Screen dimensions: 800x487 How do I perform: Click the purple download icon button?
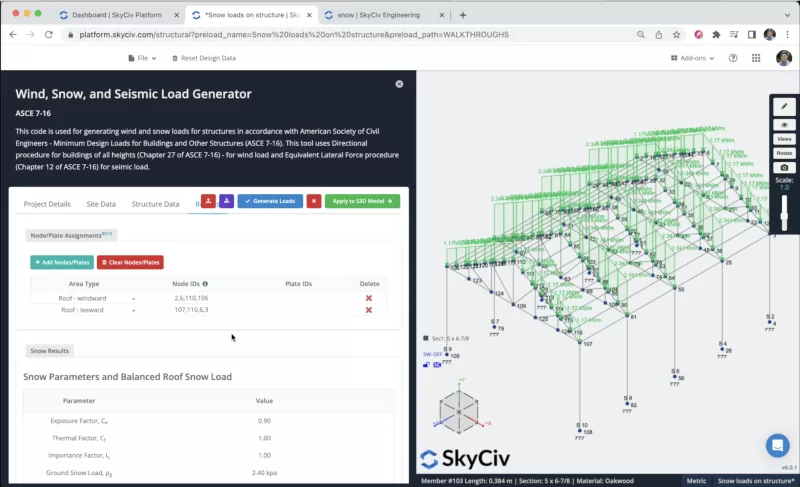pyautogui.click(x=227, y=201)
